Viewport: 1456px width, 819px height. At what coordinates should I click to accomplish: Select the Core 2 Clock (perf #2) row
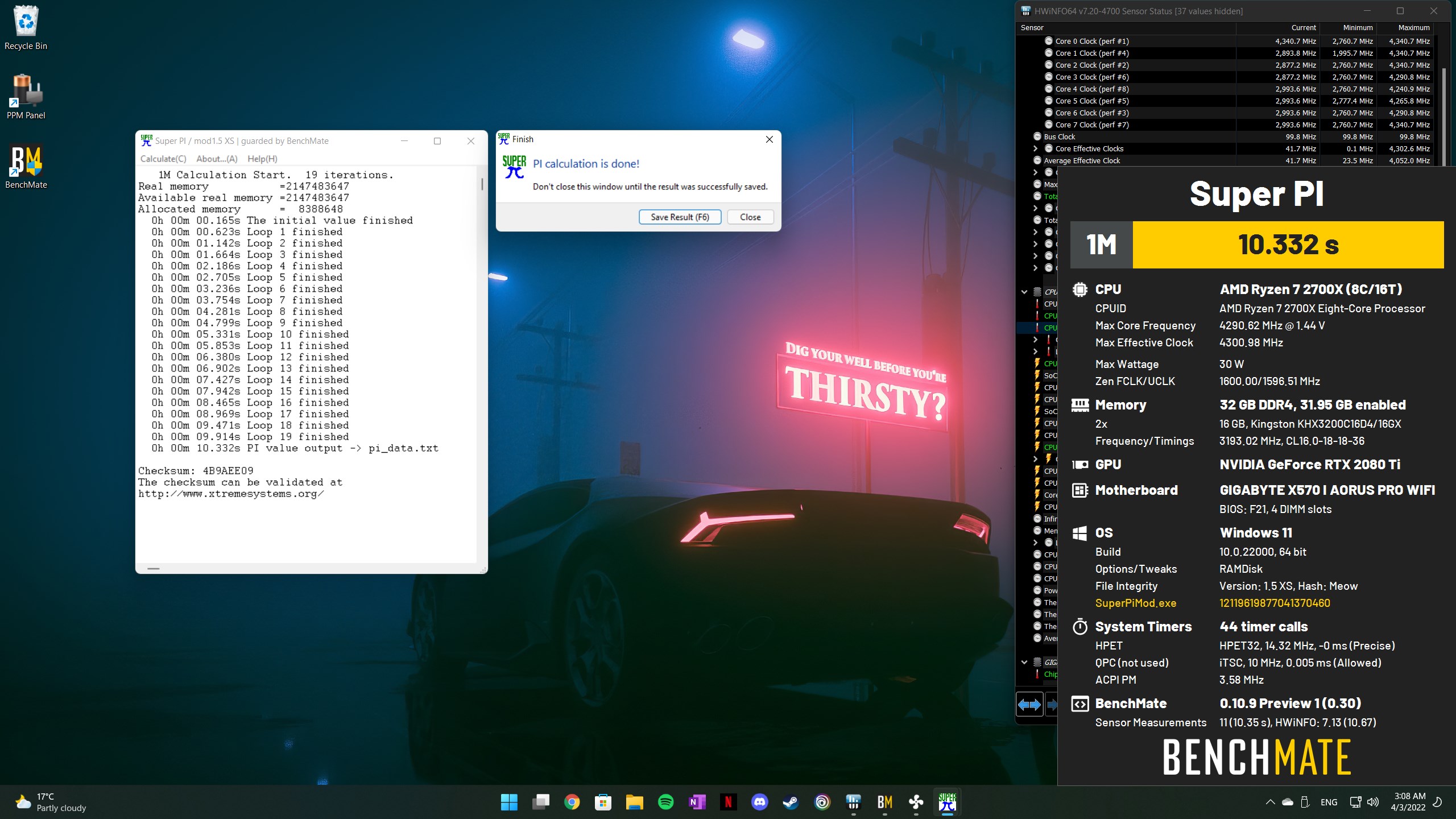click(1226, 65)
